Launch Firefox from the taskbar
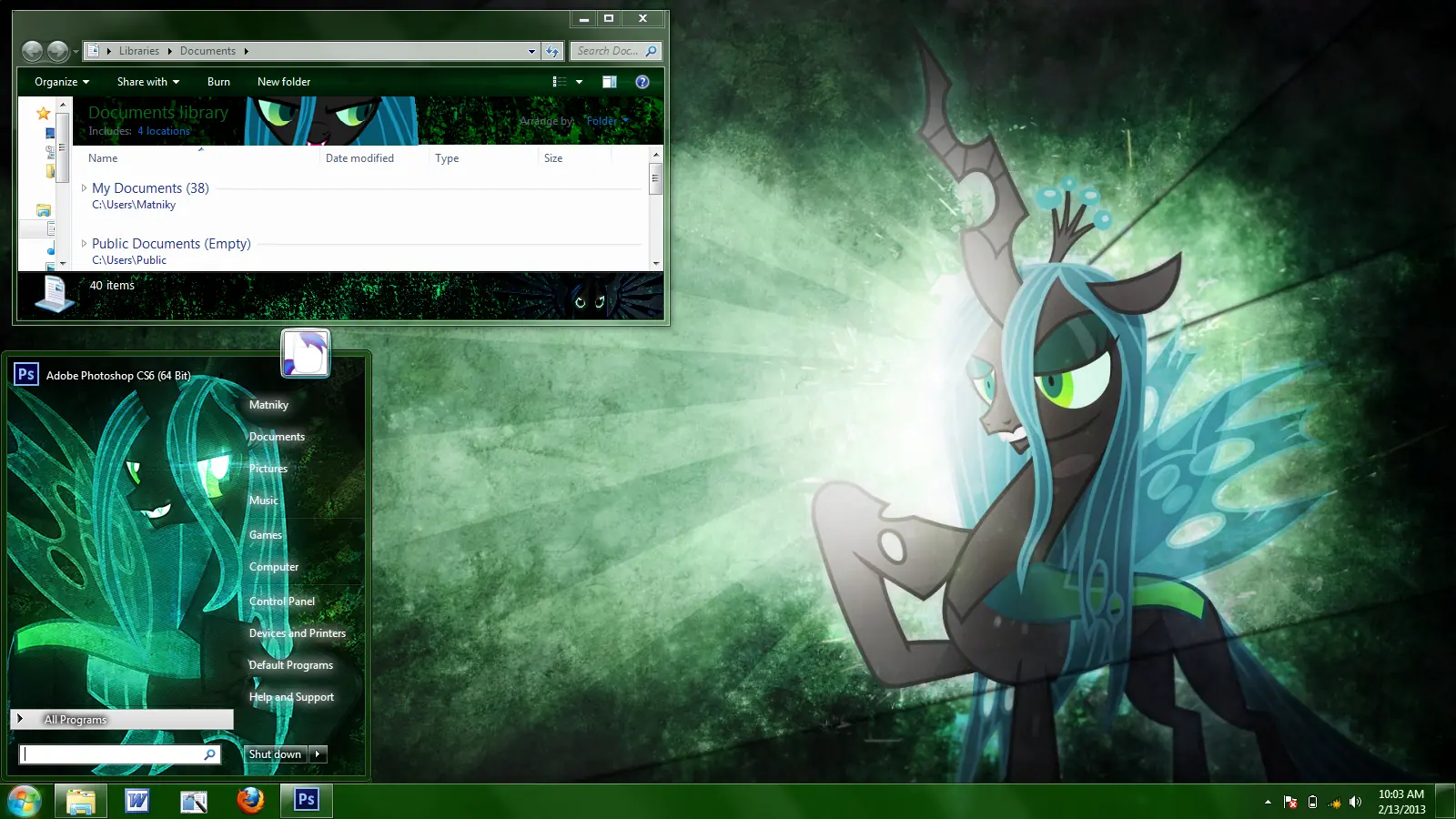Viewport: 1456px width, 819px height. (x=250, y=801)
